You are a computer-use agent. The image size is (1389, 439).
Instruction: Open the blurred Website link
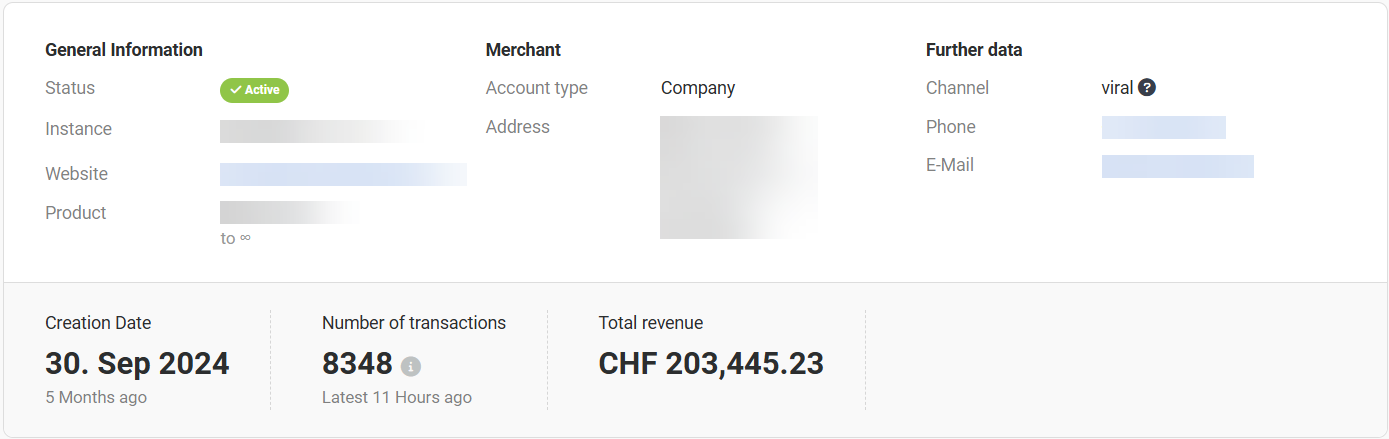coord(343,174)
